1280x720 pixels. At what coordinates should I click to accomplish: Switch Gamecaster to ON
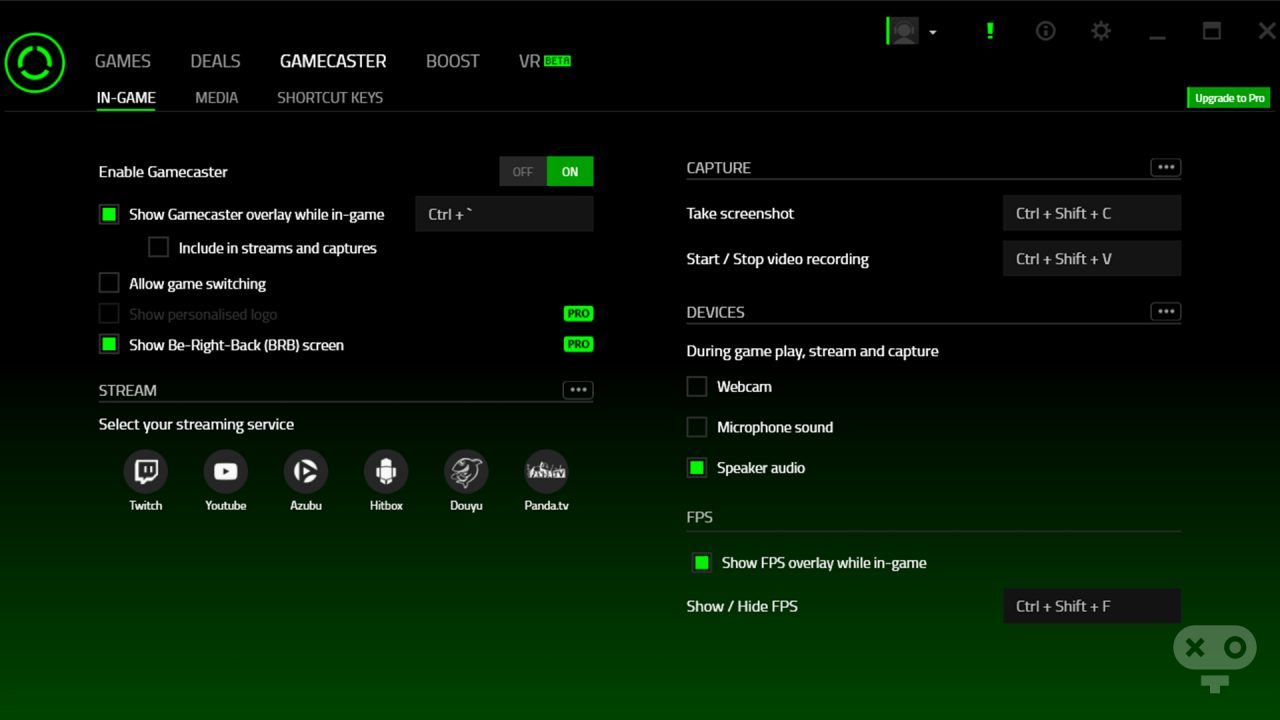pyautogui.click(x=570, y=172)
